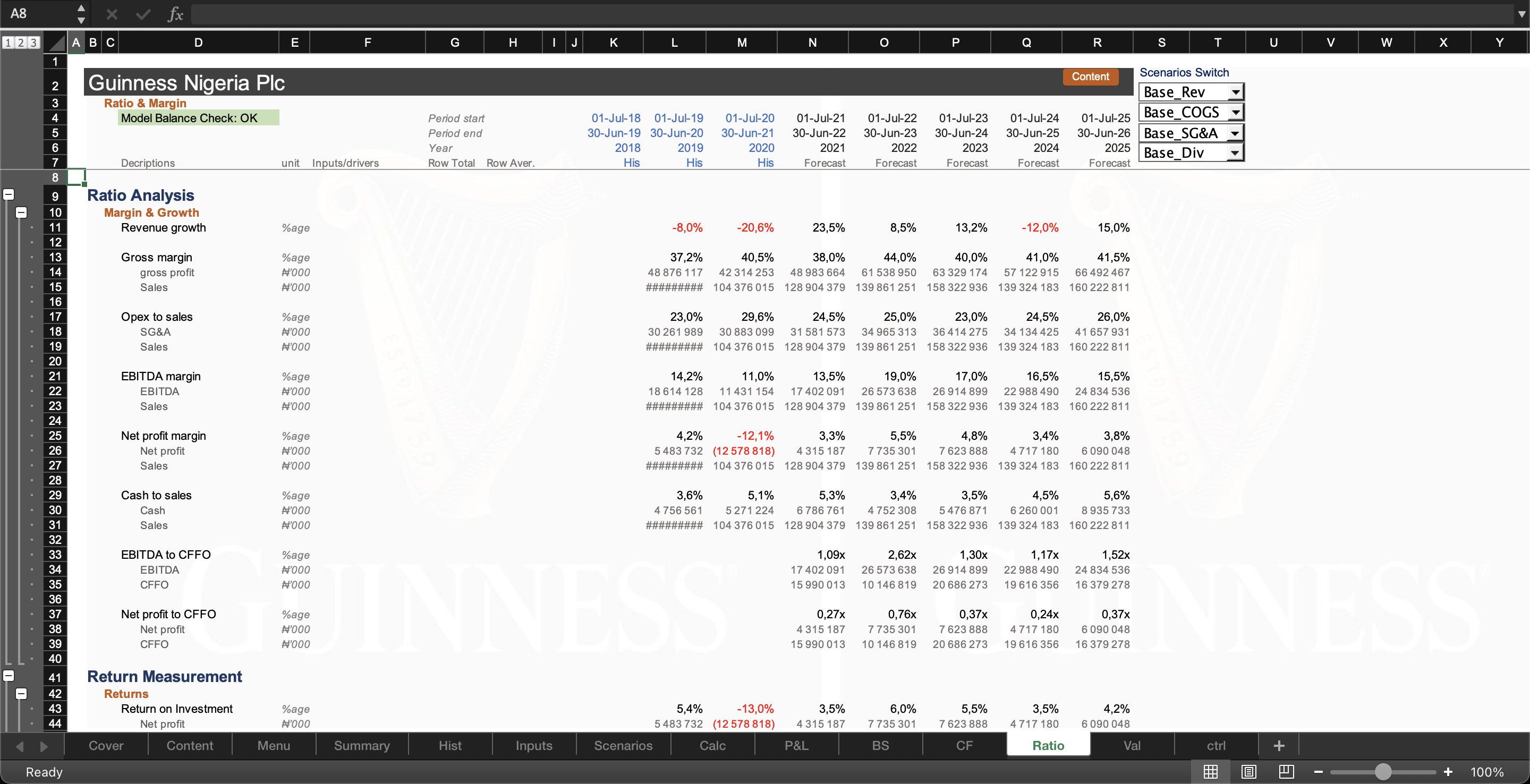This screenshot has width=1530, height=784.
Task: Switch to the Cover sheet tab
Action: click(106, 745)
